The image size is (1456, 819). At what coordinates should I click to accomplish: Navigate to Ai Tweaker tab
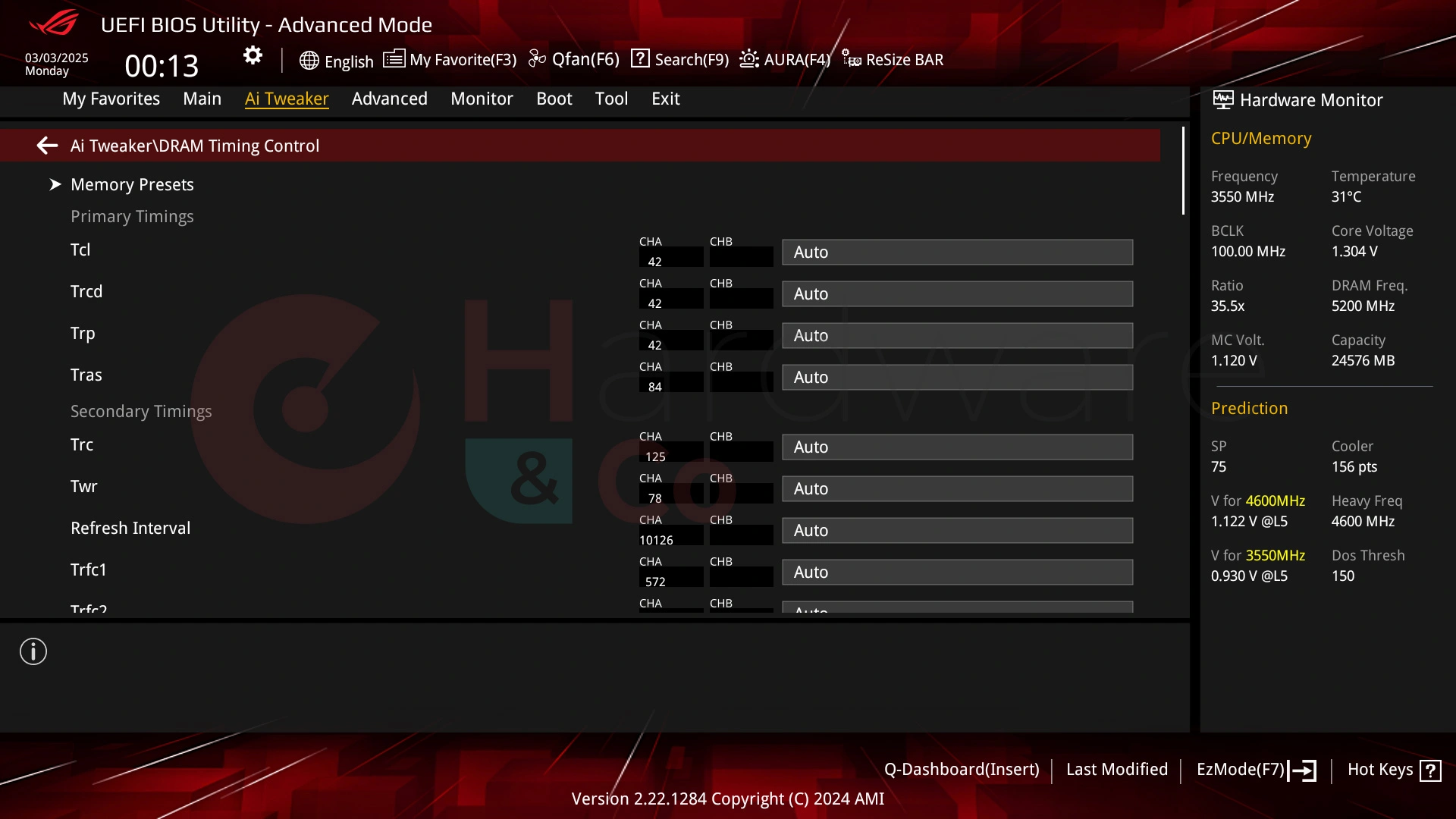click(x=287, y=98)
